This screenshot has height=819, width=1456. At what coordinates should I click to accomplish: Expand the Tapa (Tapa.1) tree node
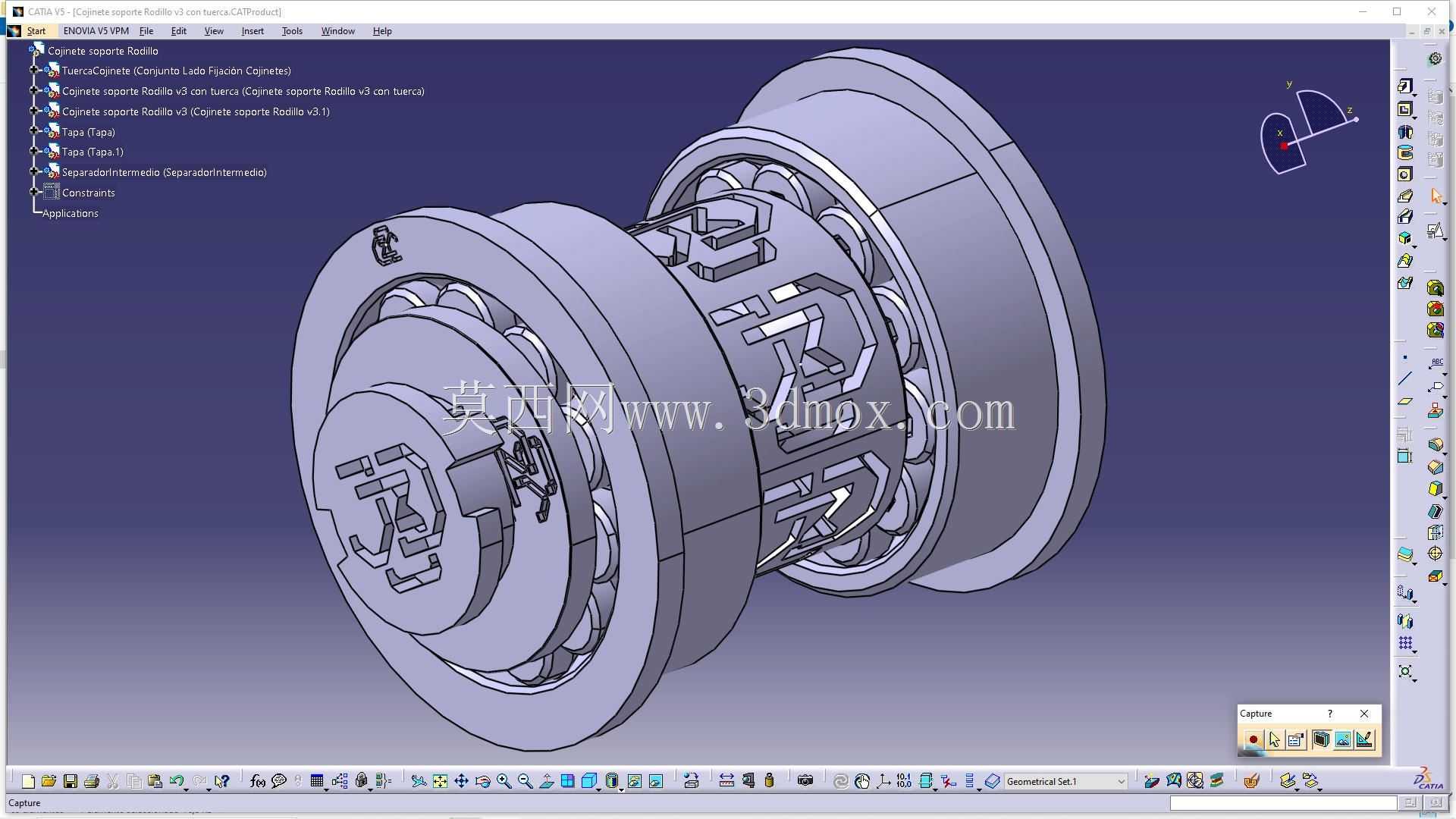(x=33, y=151)
